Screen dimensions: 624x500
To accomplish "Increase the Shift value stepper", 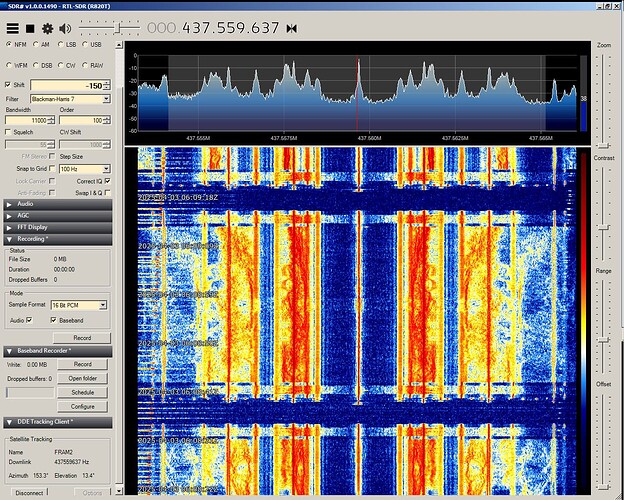I will pyautogui.click(x=107, y=83).
